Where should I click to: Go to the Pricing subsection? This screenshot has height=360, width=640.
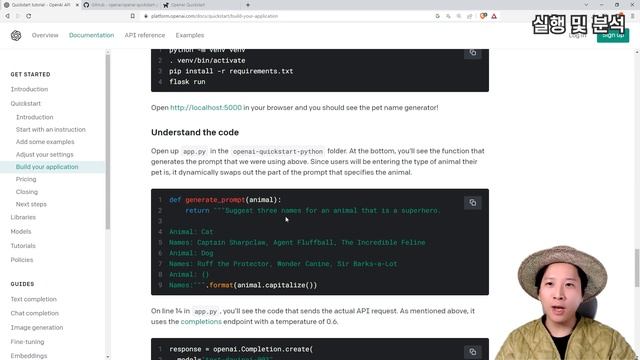(26, 179)
